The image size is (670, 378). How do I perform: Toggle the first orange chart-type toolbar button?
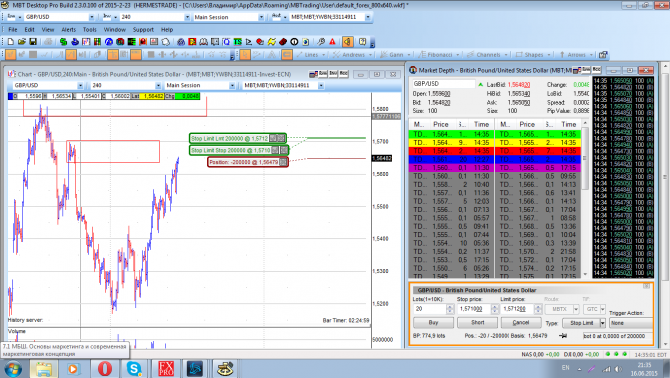pos(11,55)
